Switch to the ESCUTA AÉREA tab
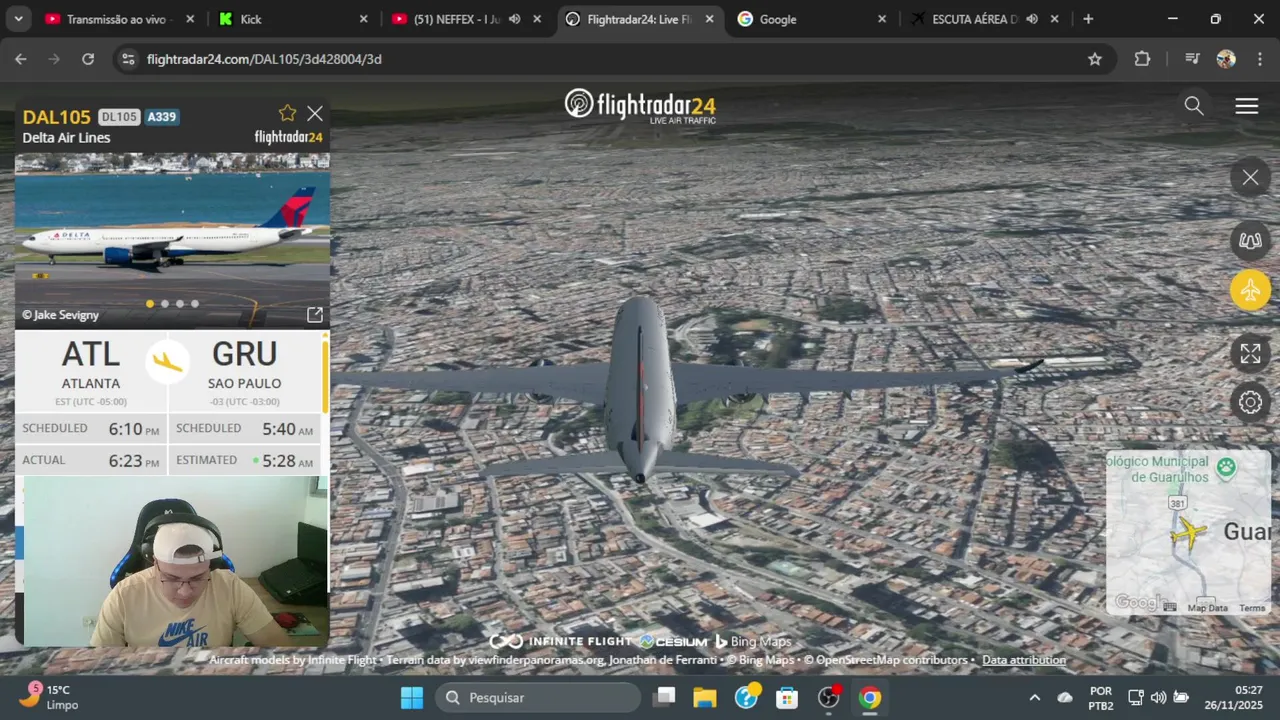 (973, 19)
